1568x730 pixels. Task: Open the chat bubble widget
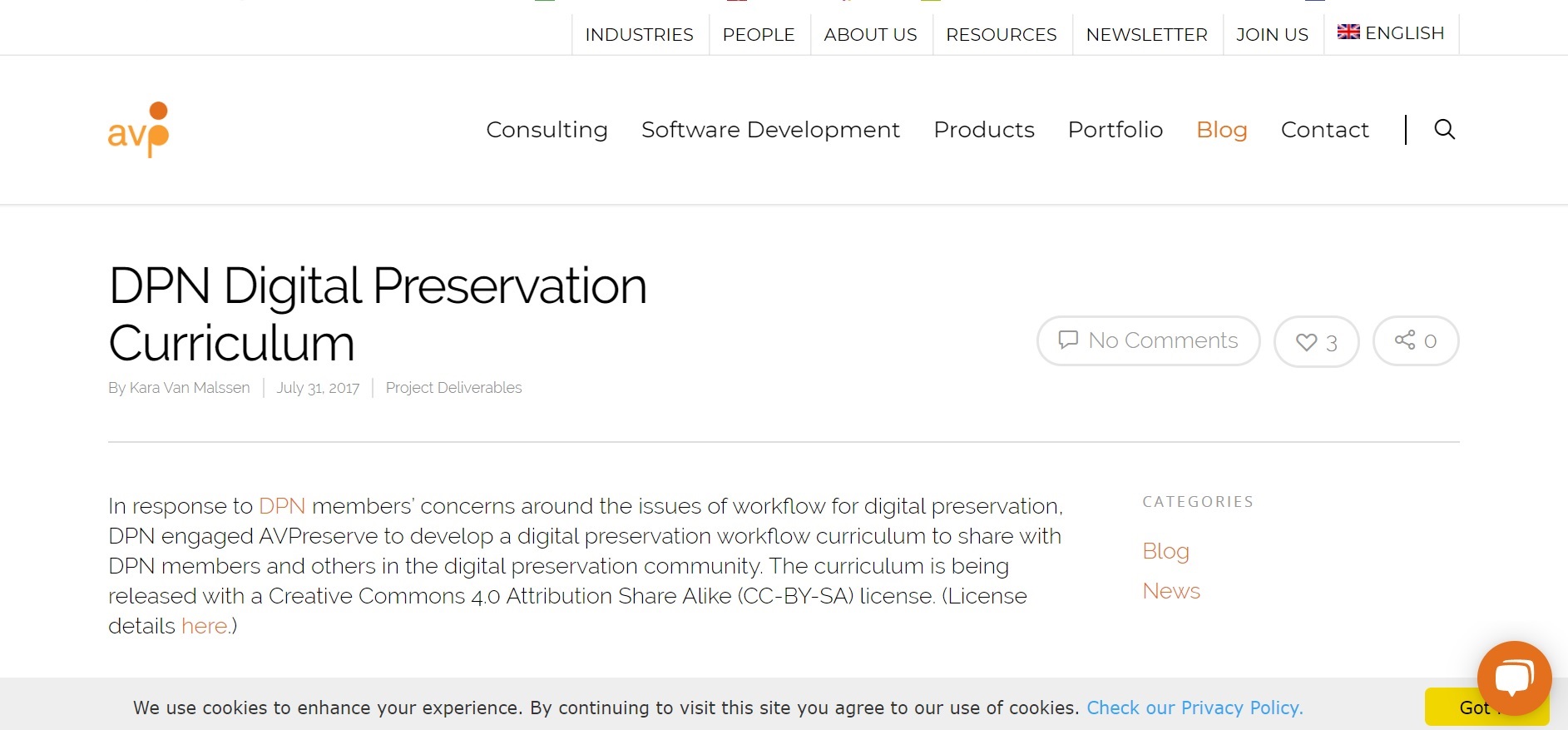tap(1514, 678)
